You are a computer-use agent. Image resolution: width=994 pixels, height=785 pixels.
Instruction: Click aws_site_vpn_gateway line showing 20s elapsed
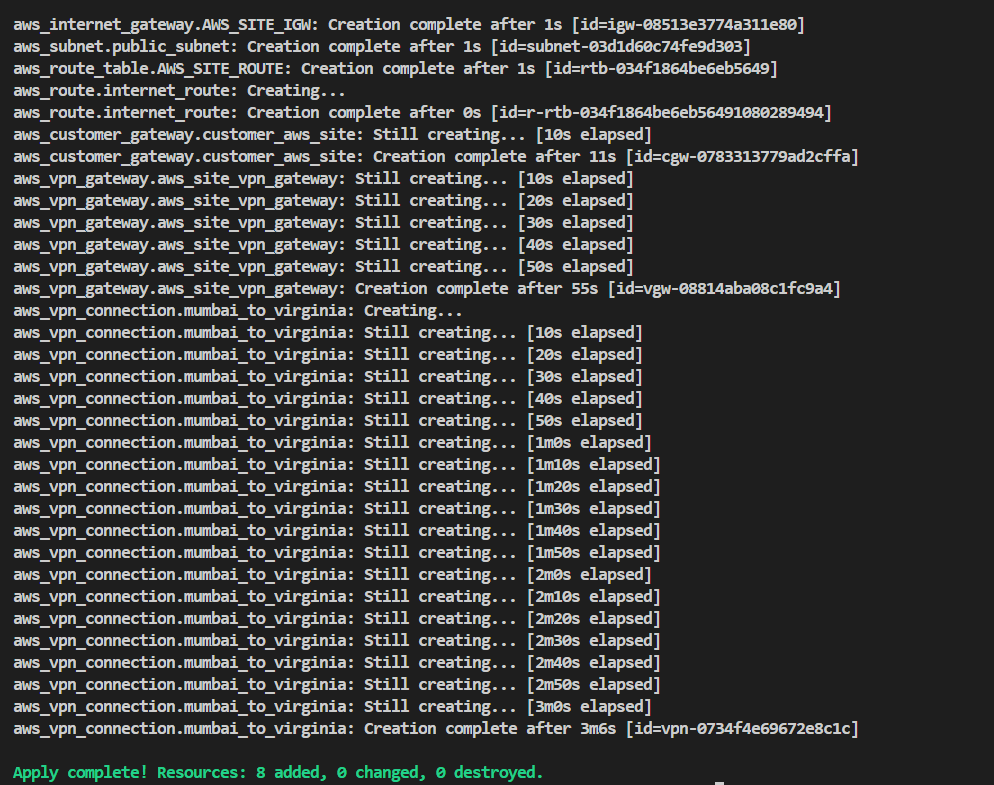click(323, 201)
